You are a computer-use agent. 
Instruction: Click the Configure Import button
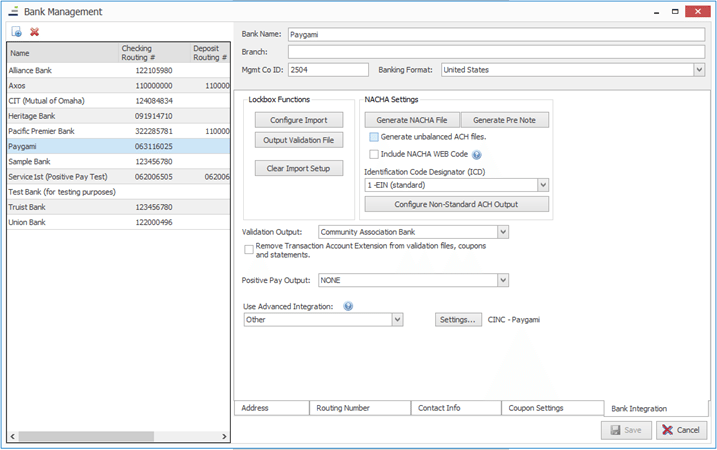299,120
